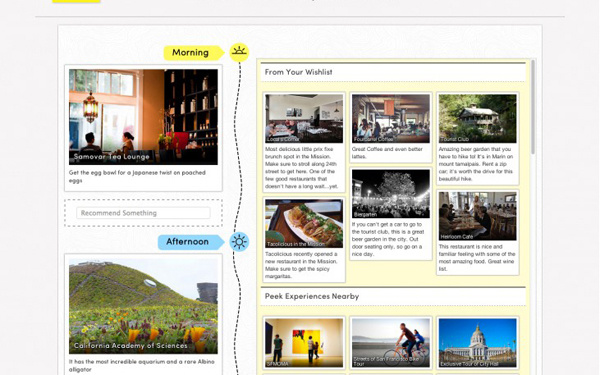Click the 'Great Coffee and even better lattes' text
The image size is (600, 375).
387,153
